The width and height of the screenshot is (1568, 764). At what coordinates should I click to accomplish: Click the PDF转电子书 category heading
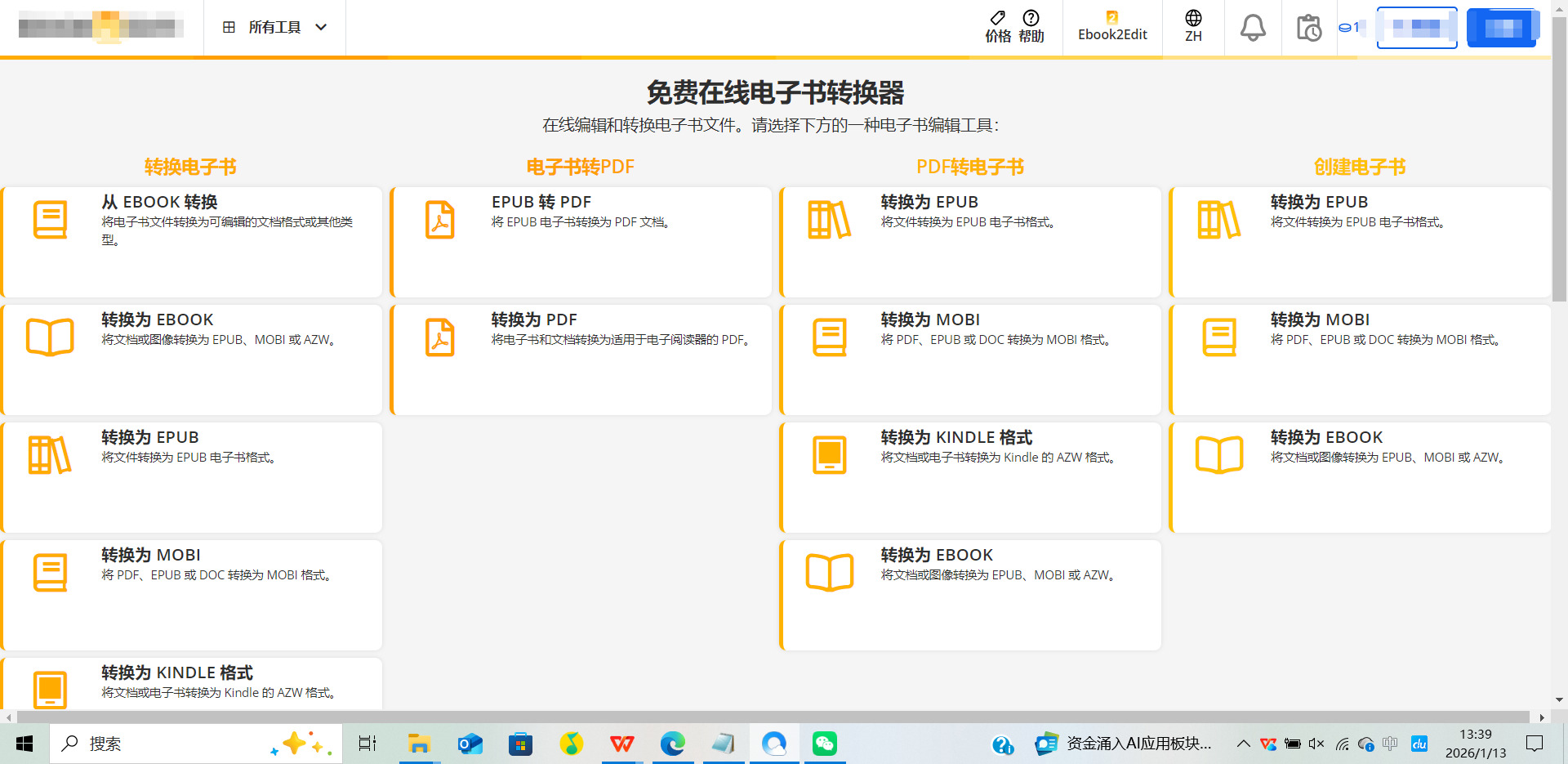969,168
